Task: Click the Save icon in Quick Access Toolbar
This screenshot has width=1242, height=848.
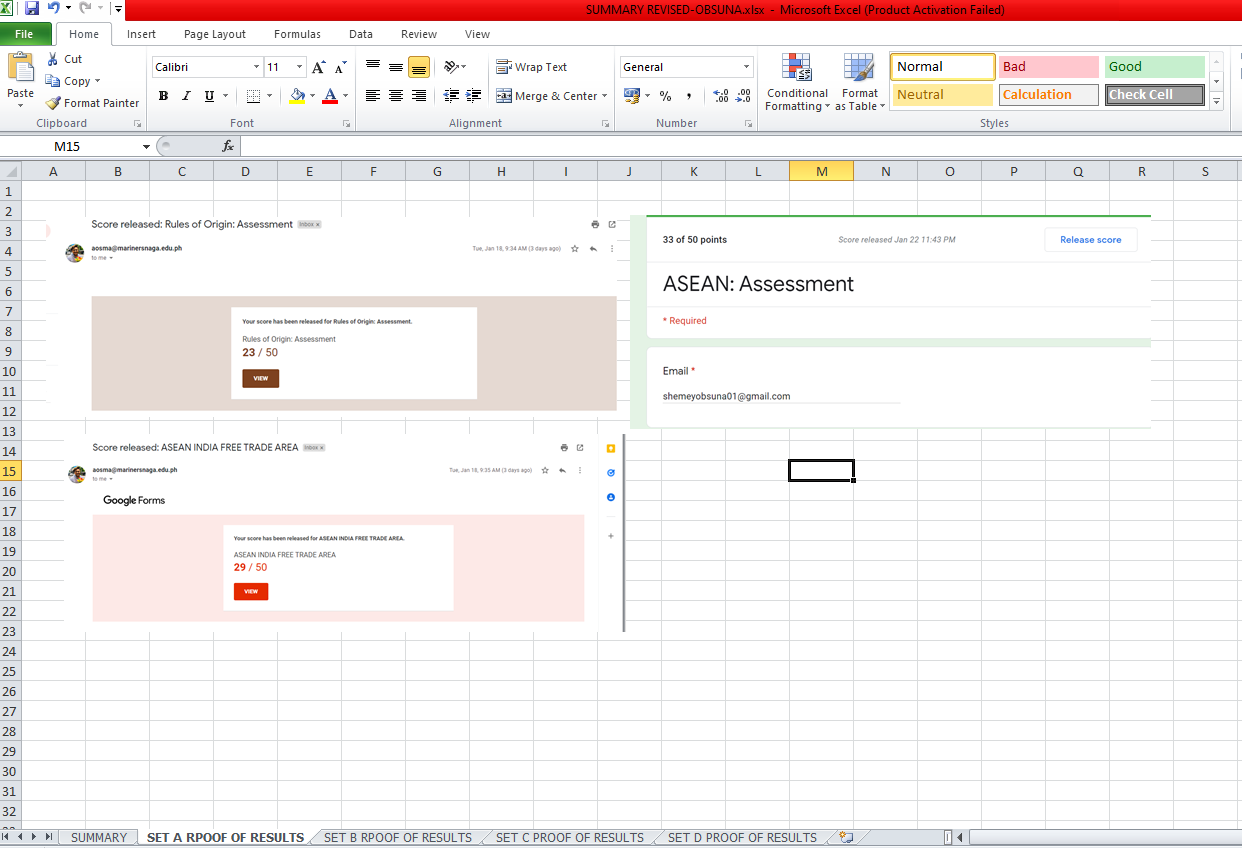Action: pos(32,9)
